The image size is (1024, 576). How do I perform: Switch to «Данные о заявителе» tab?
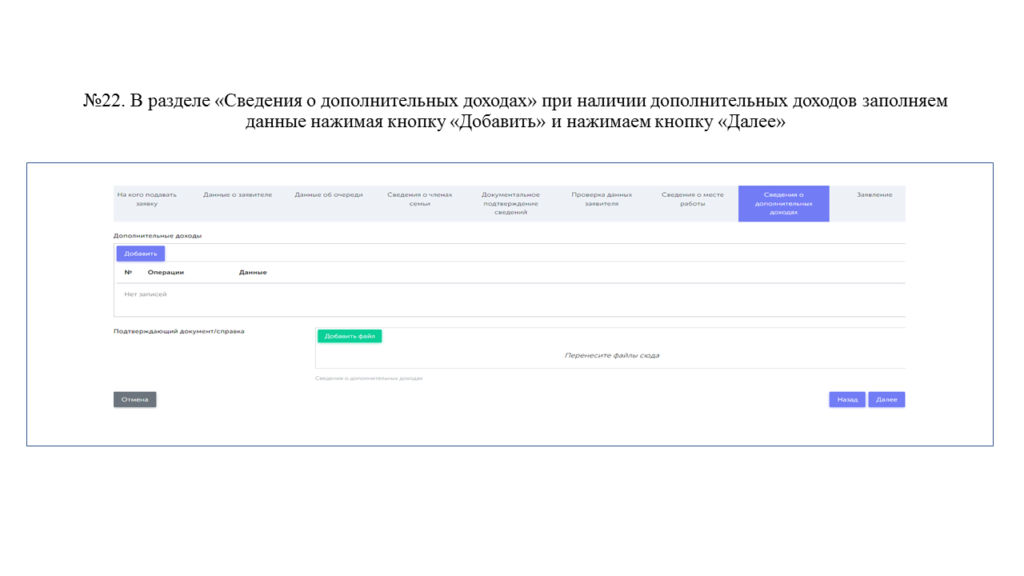237,195
